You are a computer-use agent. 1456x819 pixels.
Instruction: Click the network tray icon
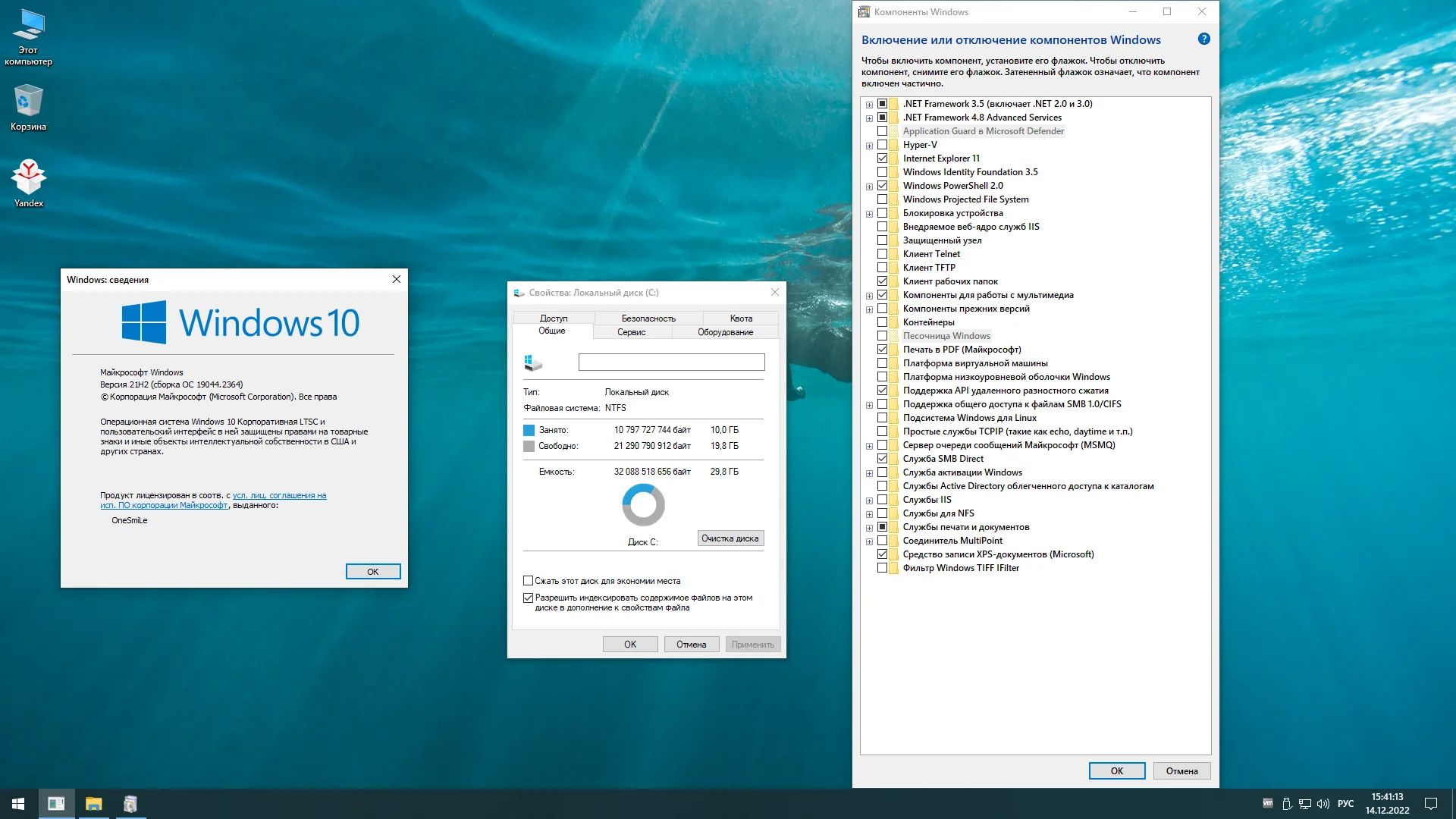pyautogui.click(x=1305, y=804)
